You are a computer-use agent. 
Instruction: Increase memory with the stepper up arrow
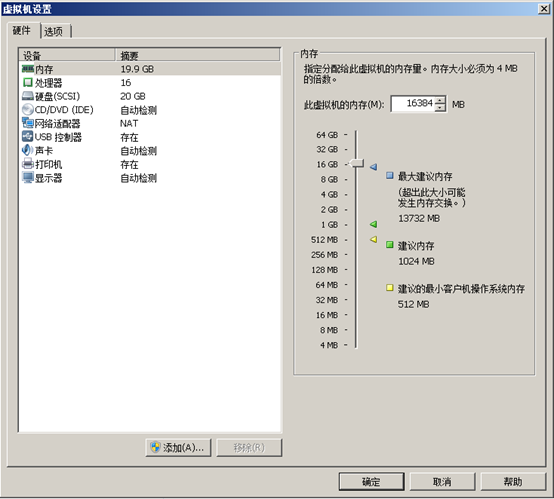click(440, 100)
